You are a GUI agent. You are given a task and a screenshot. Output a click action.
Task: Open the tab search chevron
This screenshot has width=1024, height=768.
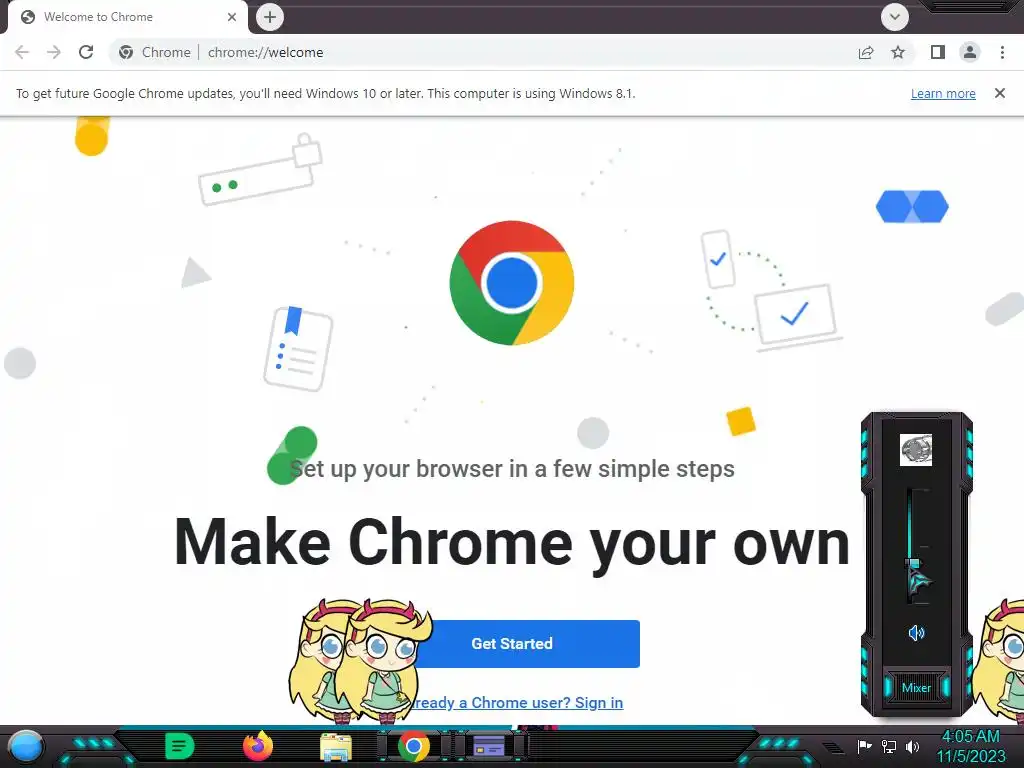tap(895, 17)
